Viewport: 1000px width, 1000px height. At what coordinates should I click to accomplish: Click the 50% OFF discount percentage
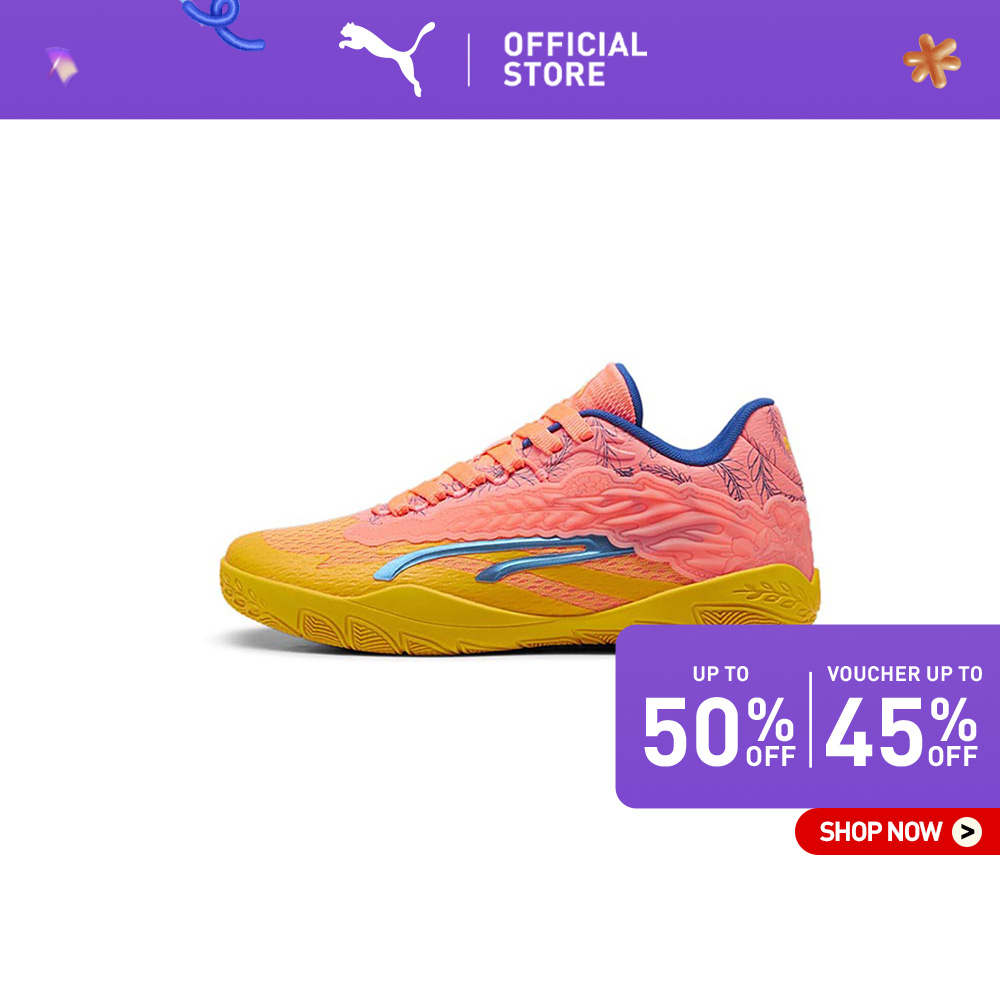[x=719, y=731]
